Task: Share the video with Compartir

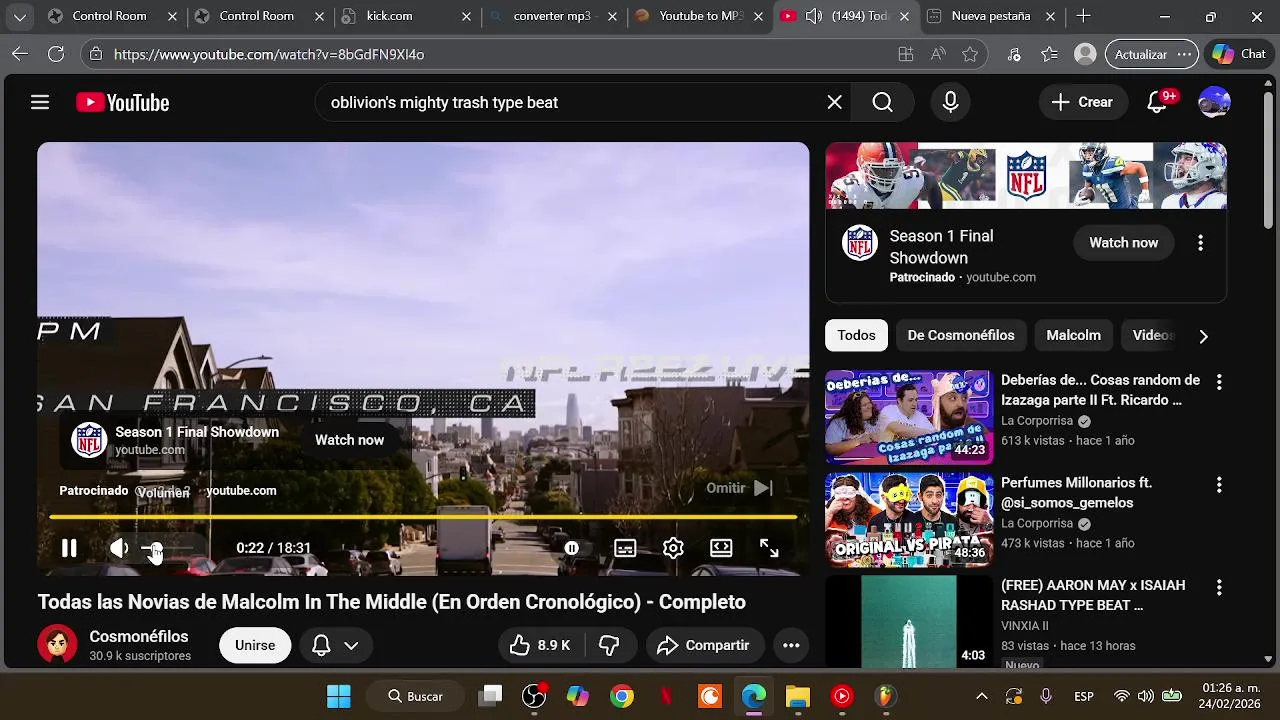Action: click(x=704, y=646)
